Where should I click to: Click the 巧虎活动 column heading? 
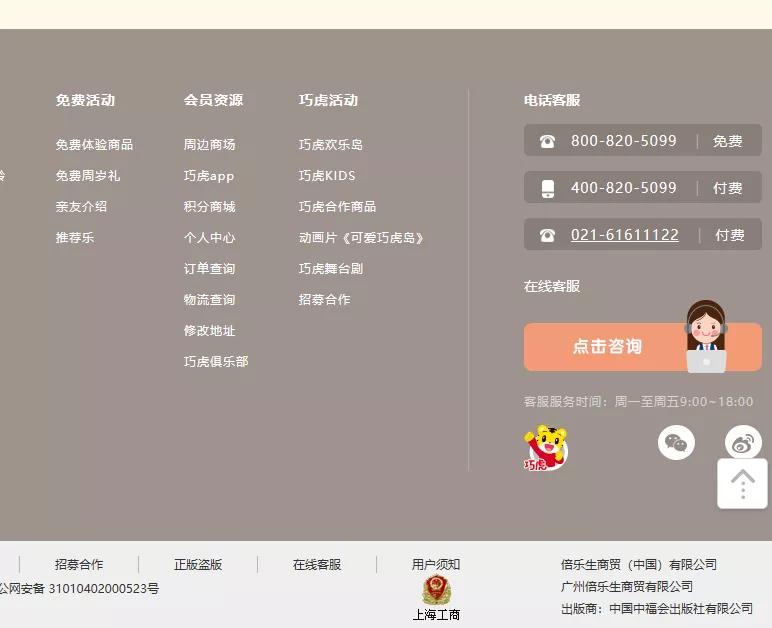tap(328, 100)
